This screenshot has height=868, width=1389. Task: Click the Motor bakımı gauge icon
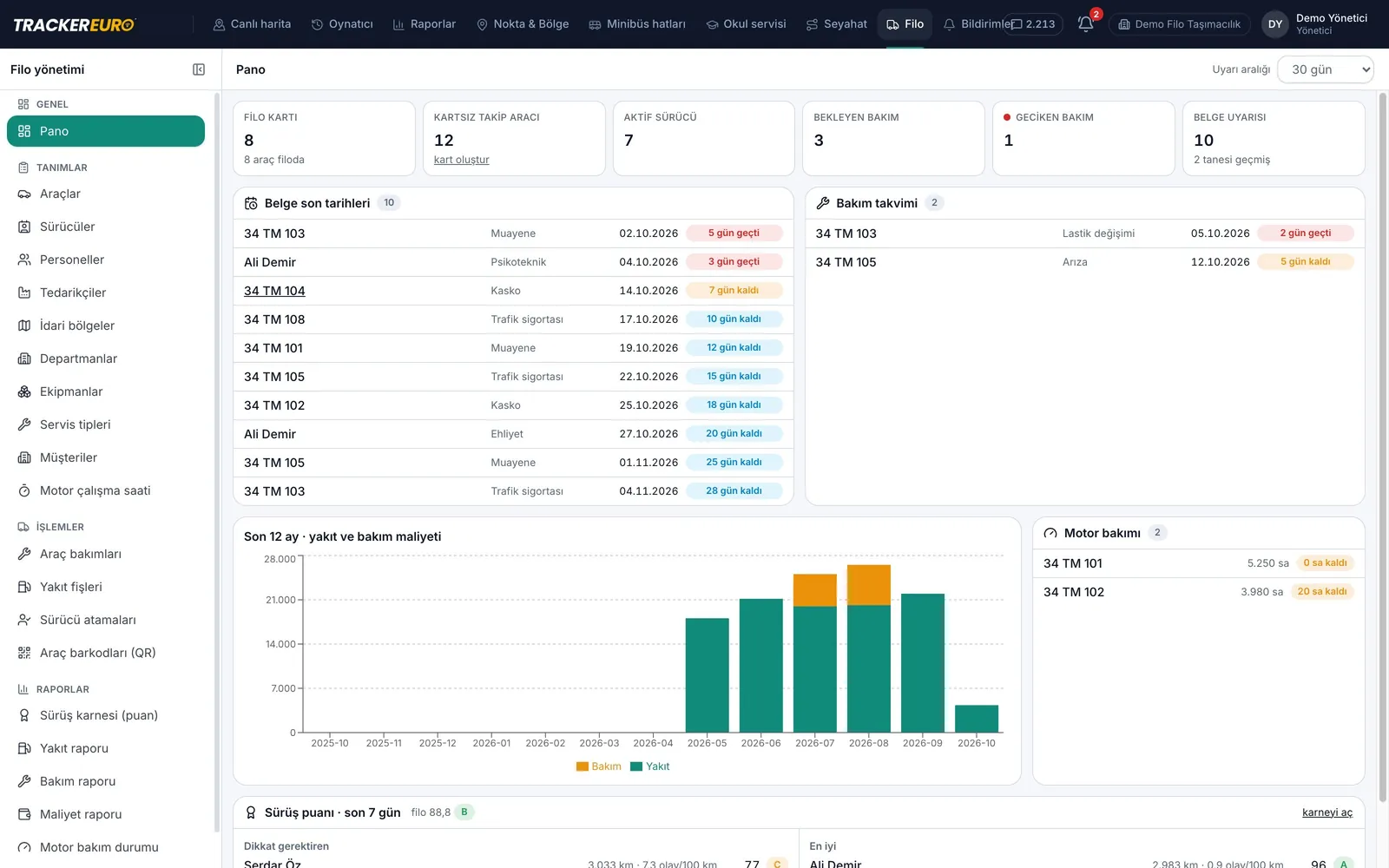[x=1050, y=533]
